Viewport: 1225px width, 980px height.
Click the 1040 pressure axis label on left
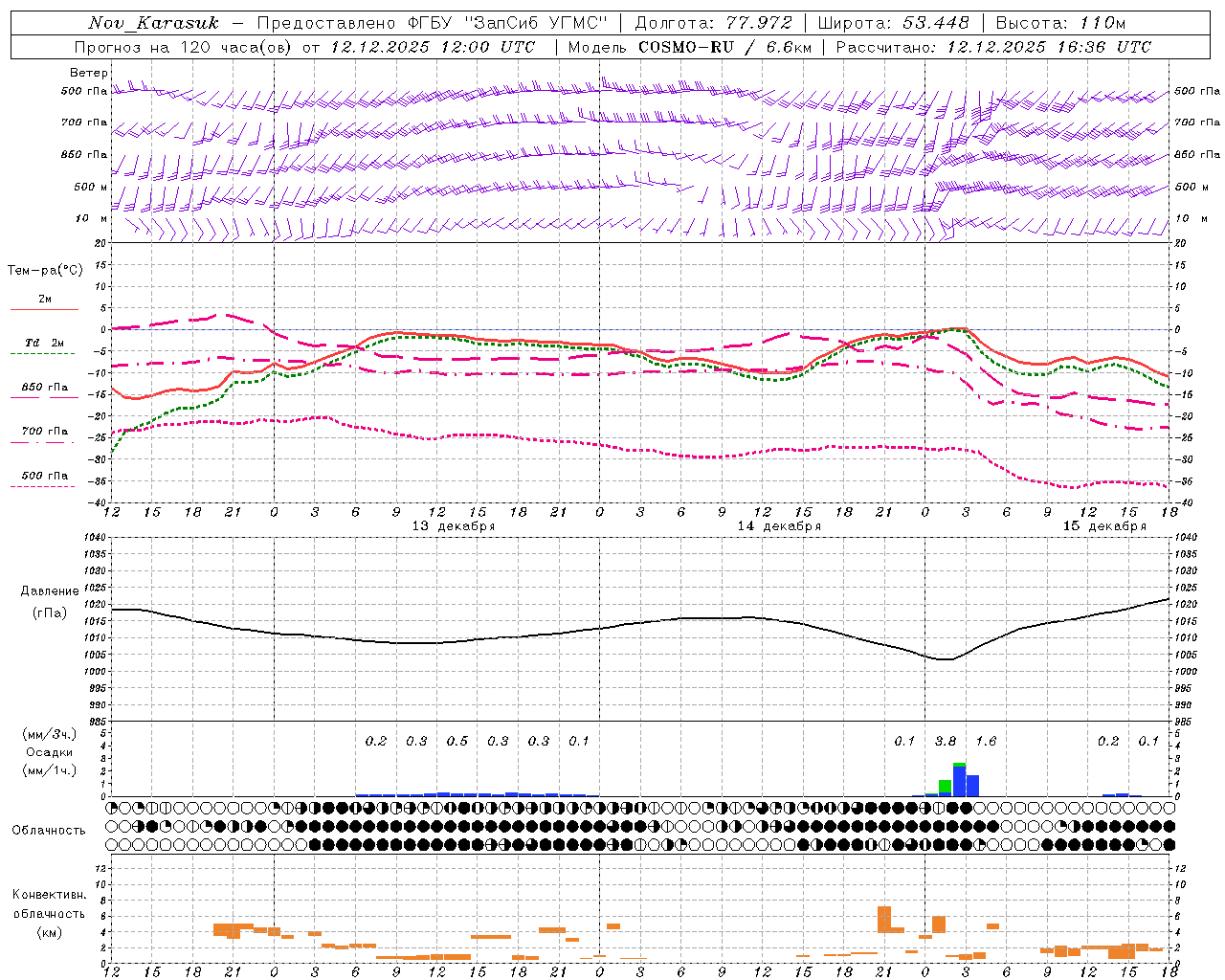pos(96,537)
